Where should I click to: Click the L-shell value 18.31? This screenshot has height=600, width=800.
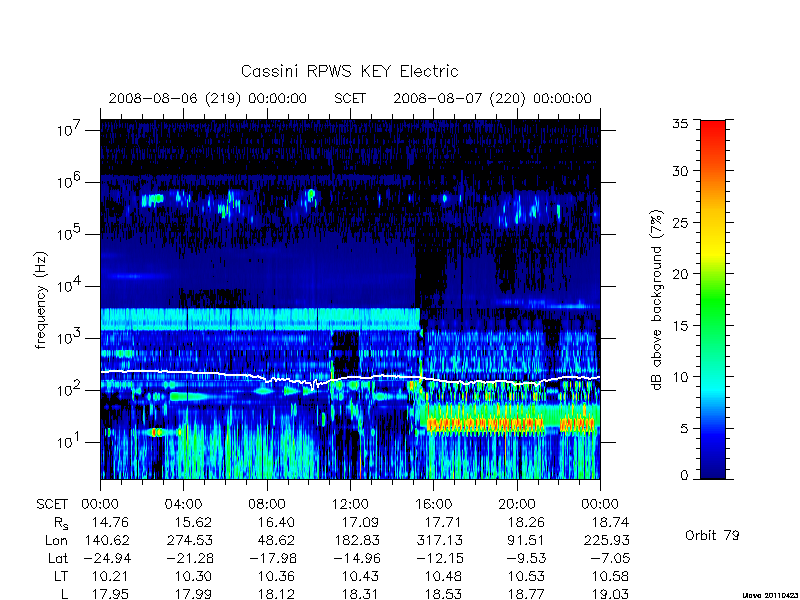click(x=360, y=594)
